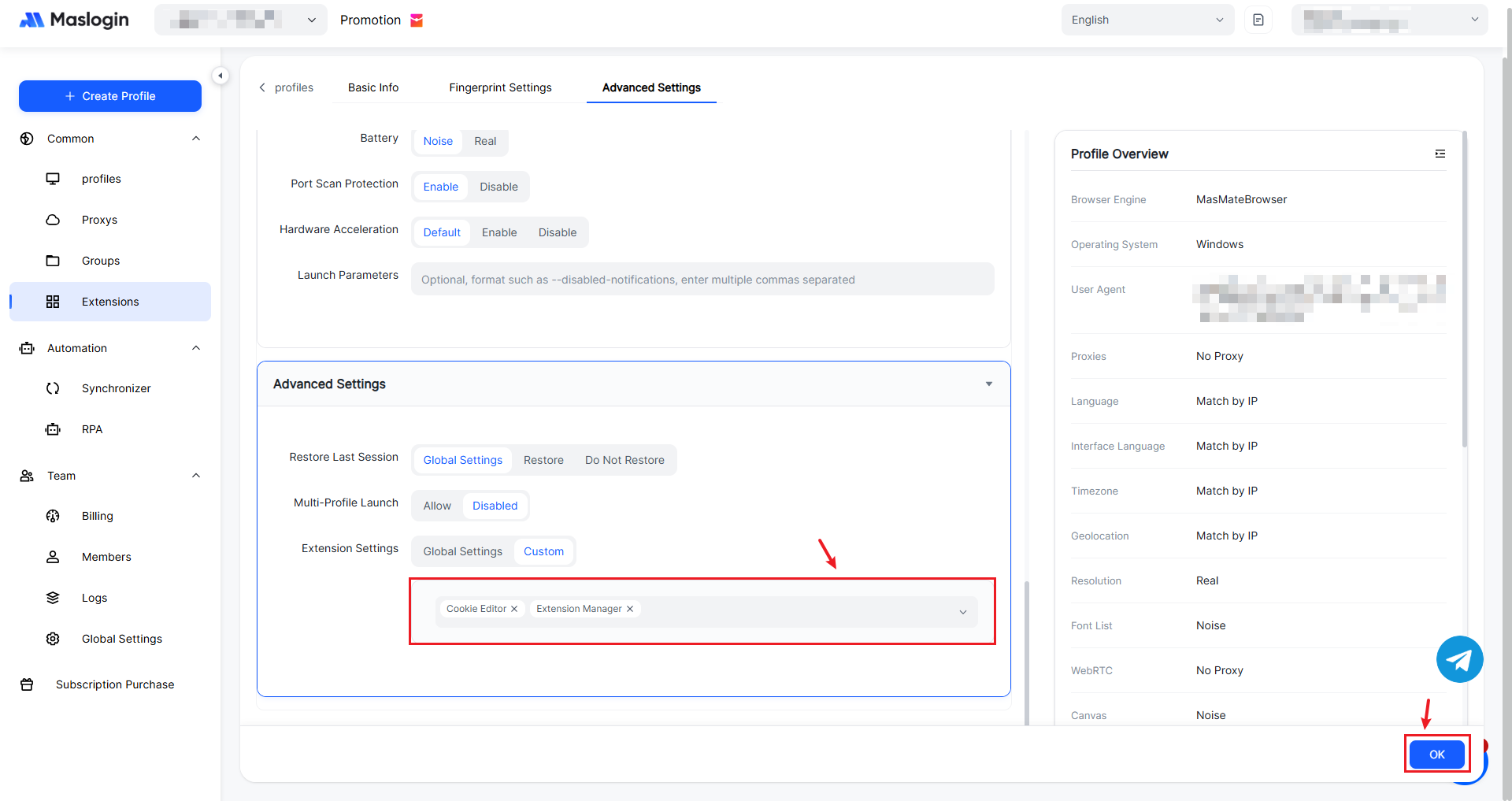This screenshot has height=801, width=1512.
Task: Switch to the Fingerprint Settings tab
Action: [x=500, y=87]
